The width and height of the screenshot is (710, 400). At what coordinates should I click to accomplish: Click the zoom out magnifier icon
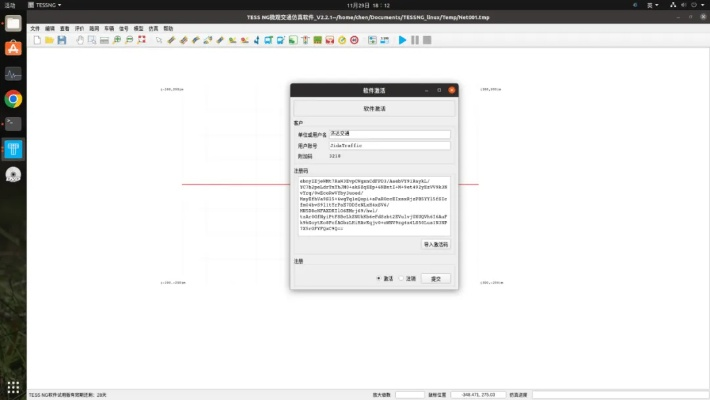129,40
